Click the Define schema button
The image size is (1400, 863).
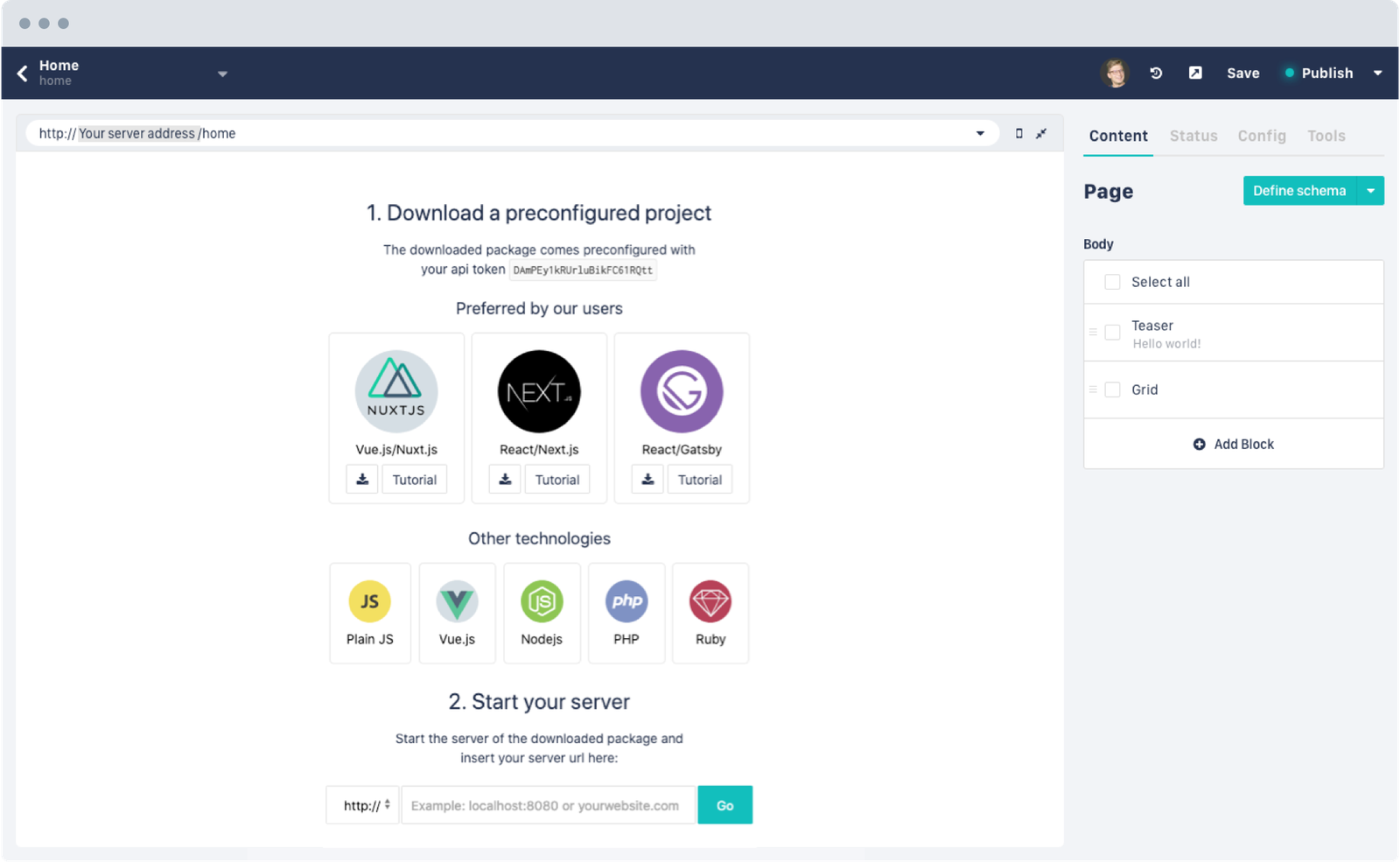tap(1299, 191)
